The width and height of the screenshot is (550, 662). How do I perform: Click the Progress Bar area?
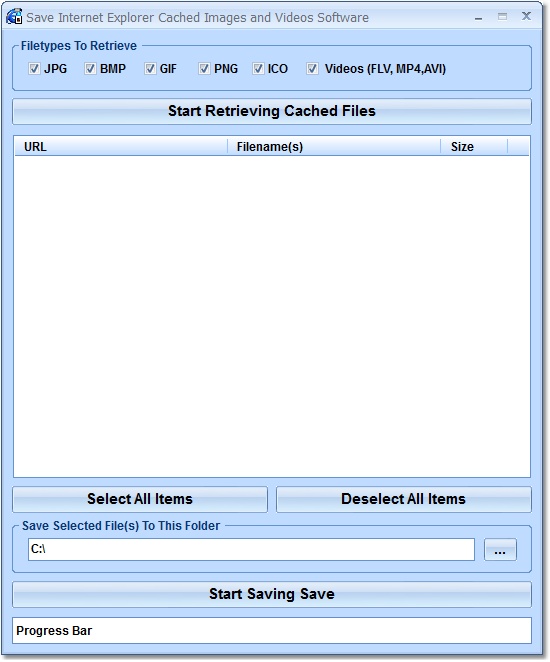tap(272, 630)
